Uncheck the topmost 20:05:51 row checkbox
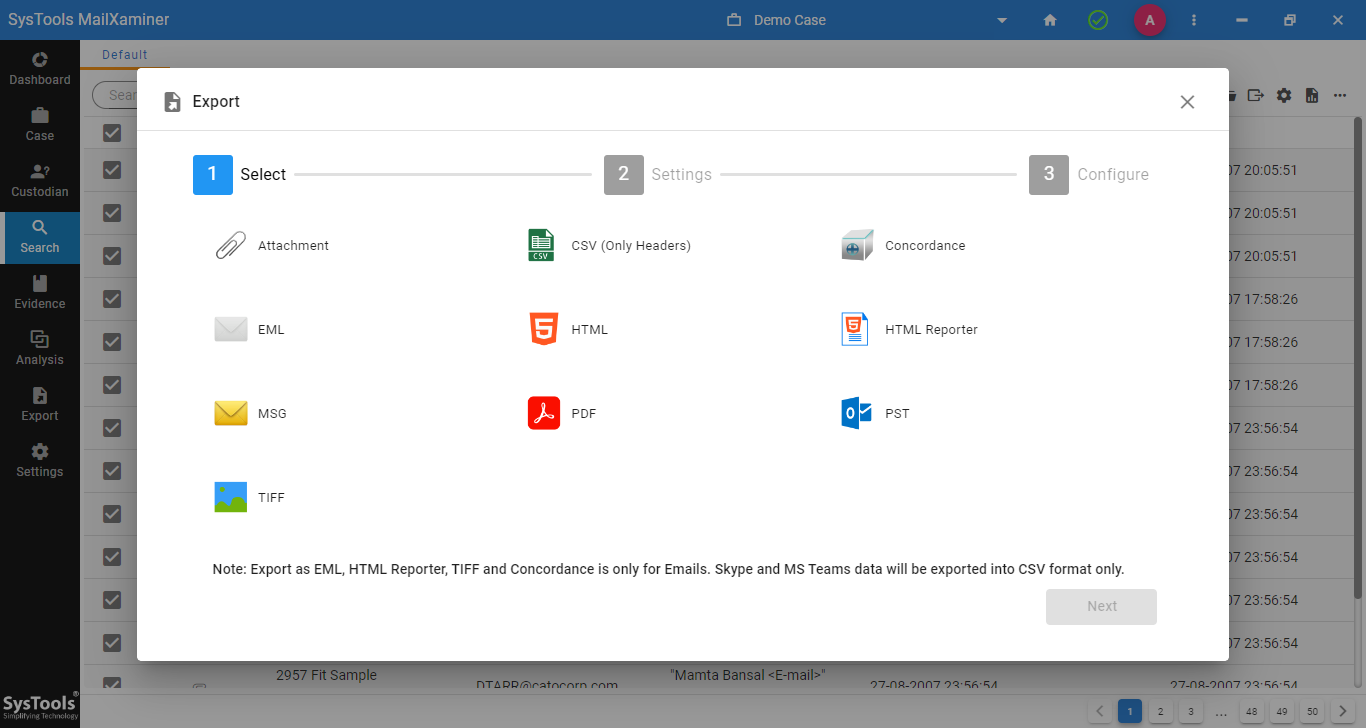 tap(112, 170)
